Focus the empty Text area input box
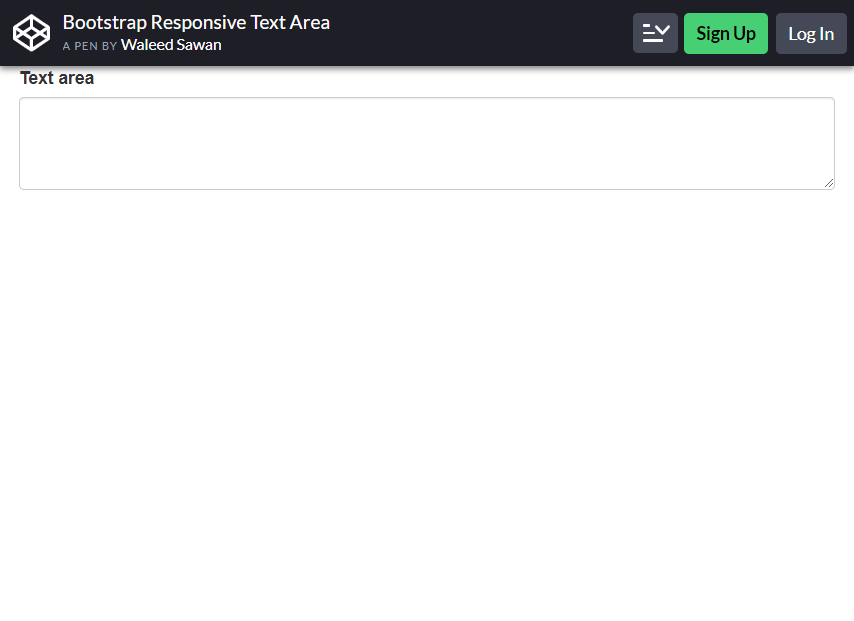 [x=427, y=144]
